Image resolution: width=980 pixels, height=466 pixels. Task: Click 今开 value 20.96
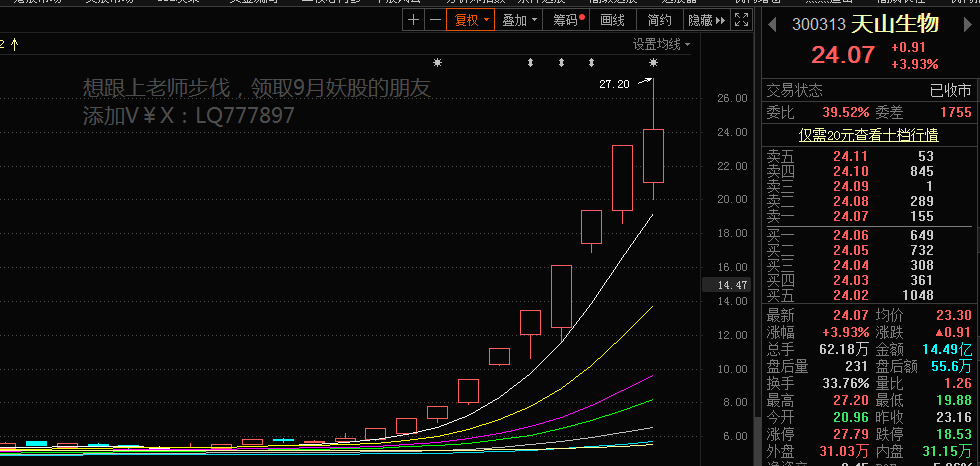[x=851, y=417]
